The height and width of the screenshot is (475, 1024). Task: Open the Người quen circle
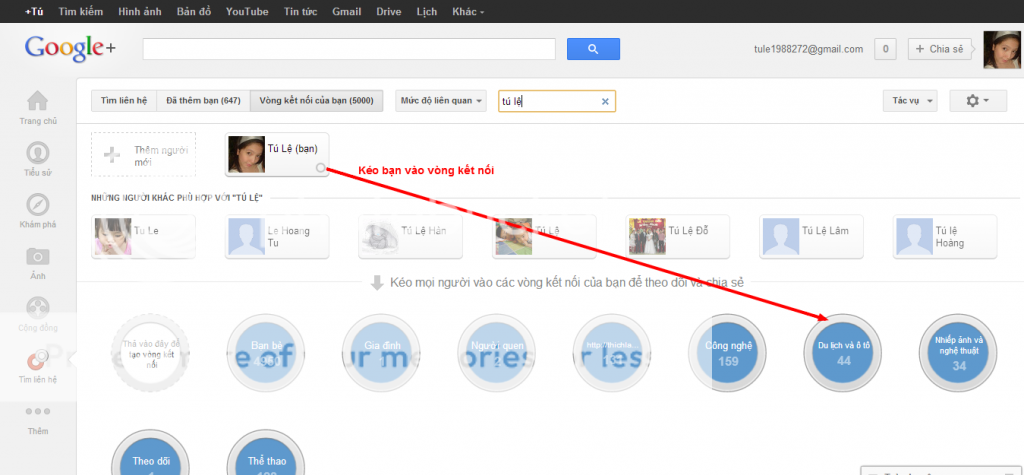pos(497,353)
